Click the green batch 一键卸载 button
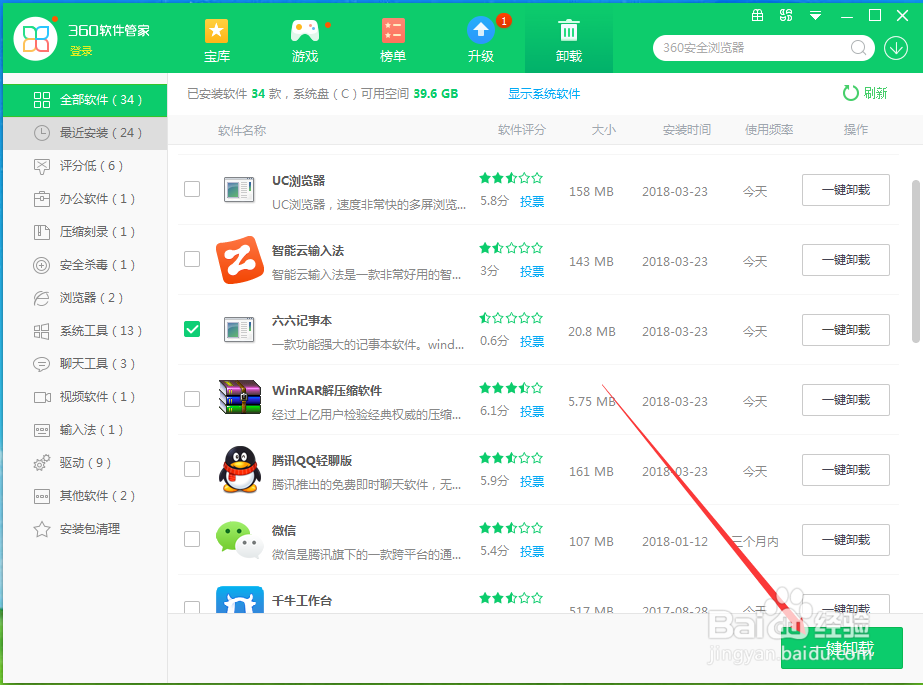Image resolution: width=923 pixels, height=685 pixels. pyautogui.click(x=842, y=648)
